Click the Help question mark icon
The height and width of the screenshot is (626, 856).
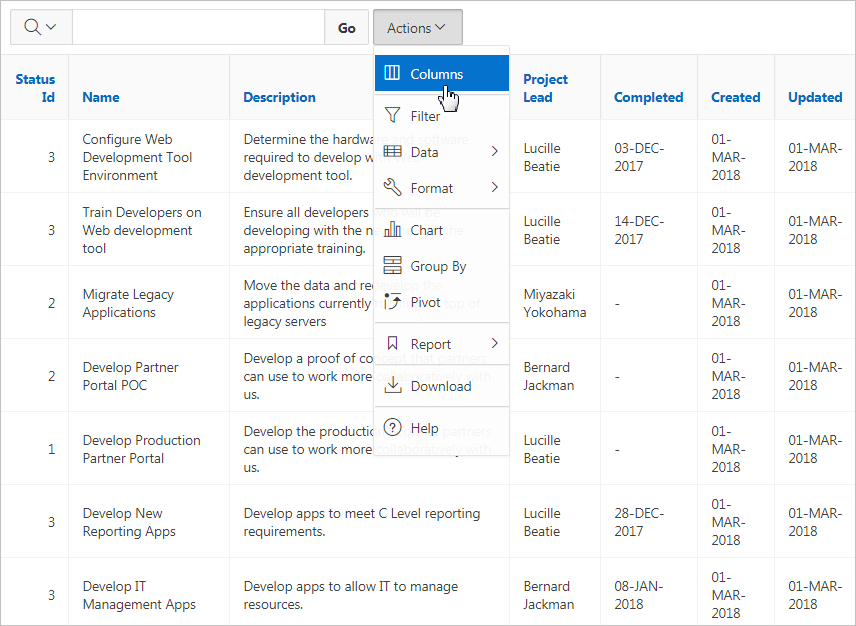pyautogui.click(x=392, y=428)
